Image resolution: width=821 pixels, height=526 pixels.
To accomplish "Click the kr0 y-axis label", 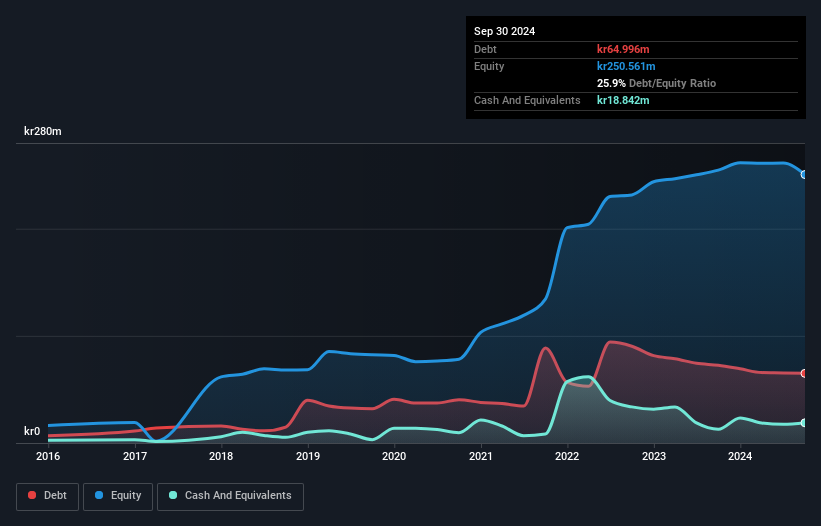I will coord(32,431).
